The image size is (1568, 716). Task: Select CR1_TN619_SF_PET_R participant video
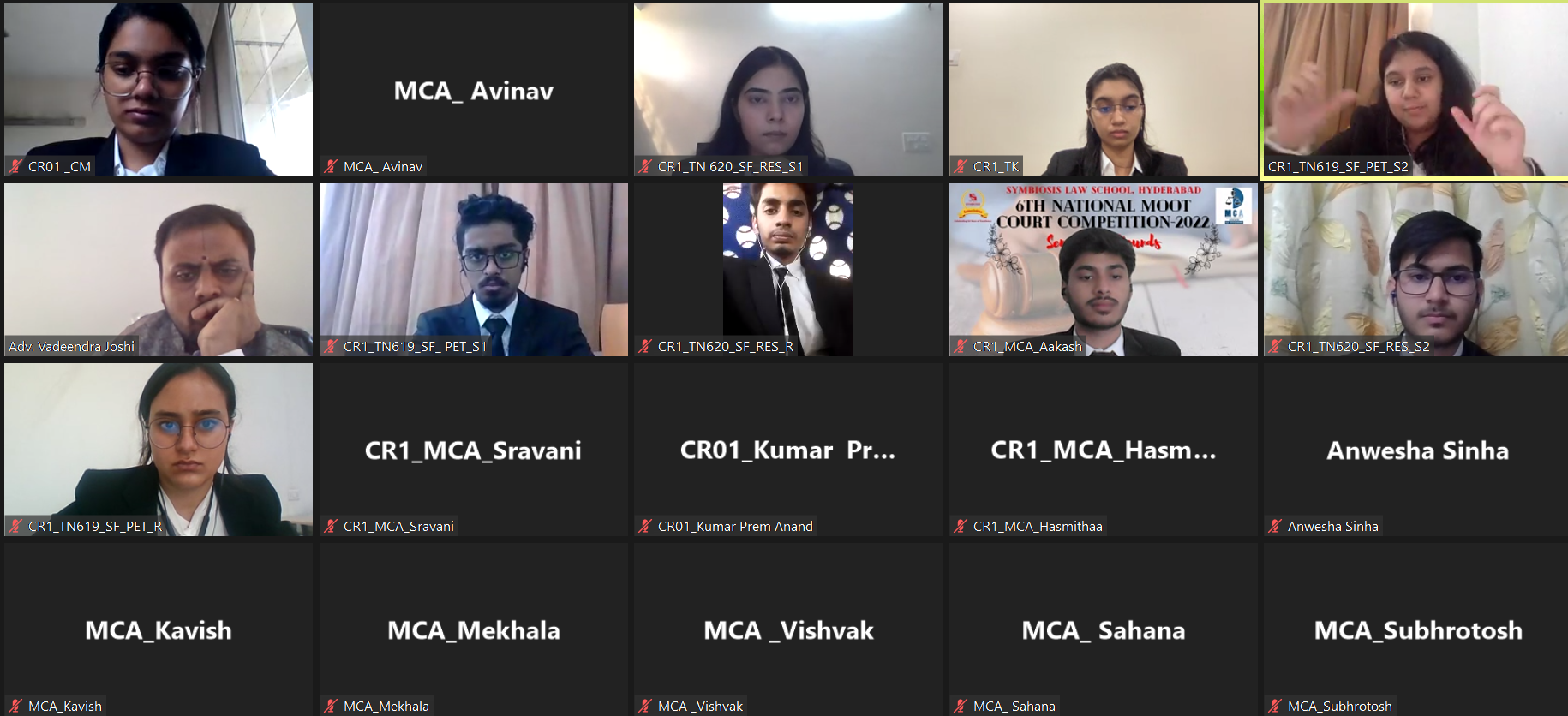[x=159, y=450]
